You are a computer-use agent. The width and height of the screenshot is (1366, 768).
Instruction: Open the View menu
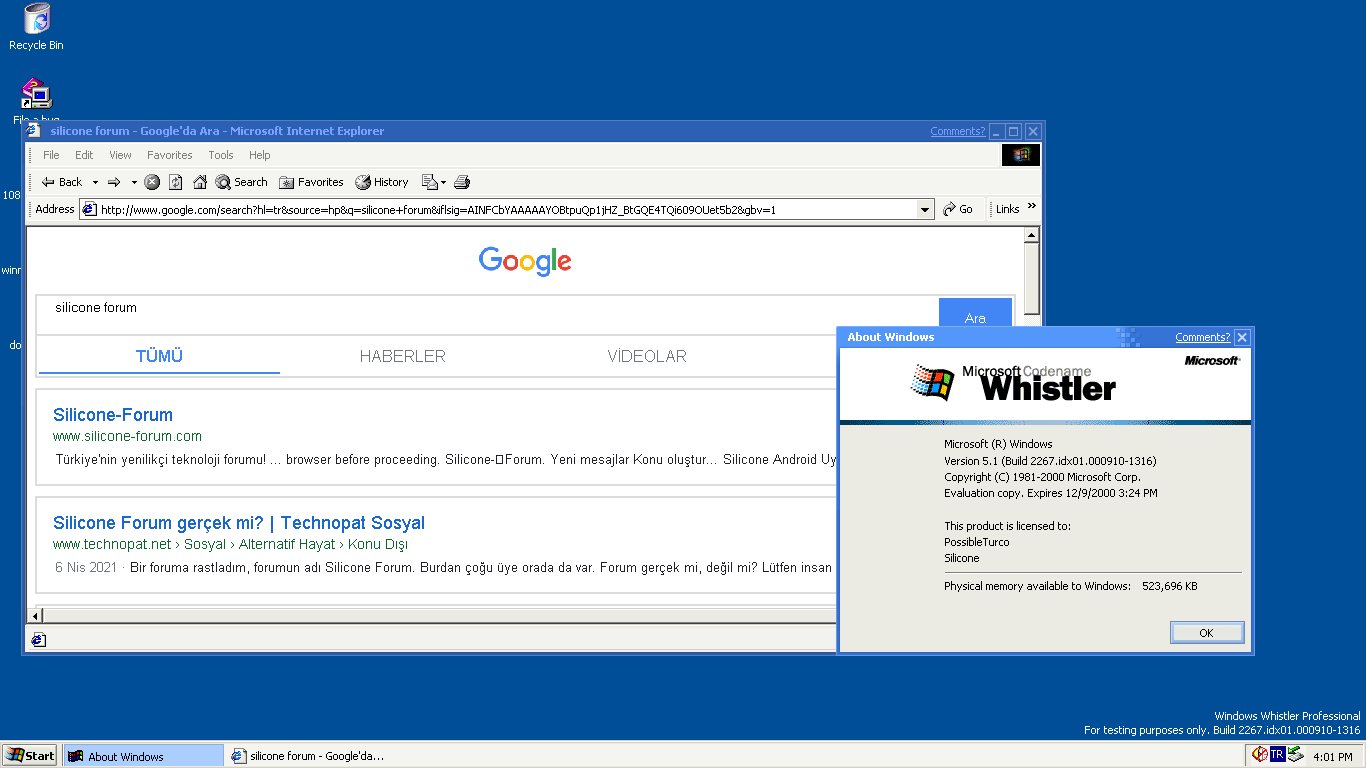(120, 155)
